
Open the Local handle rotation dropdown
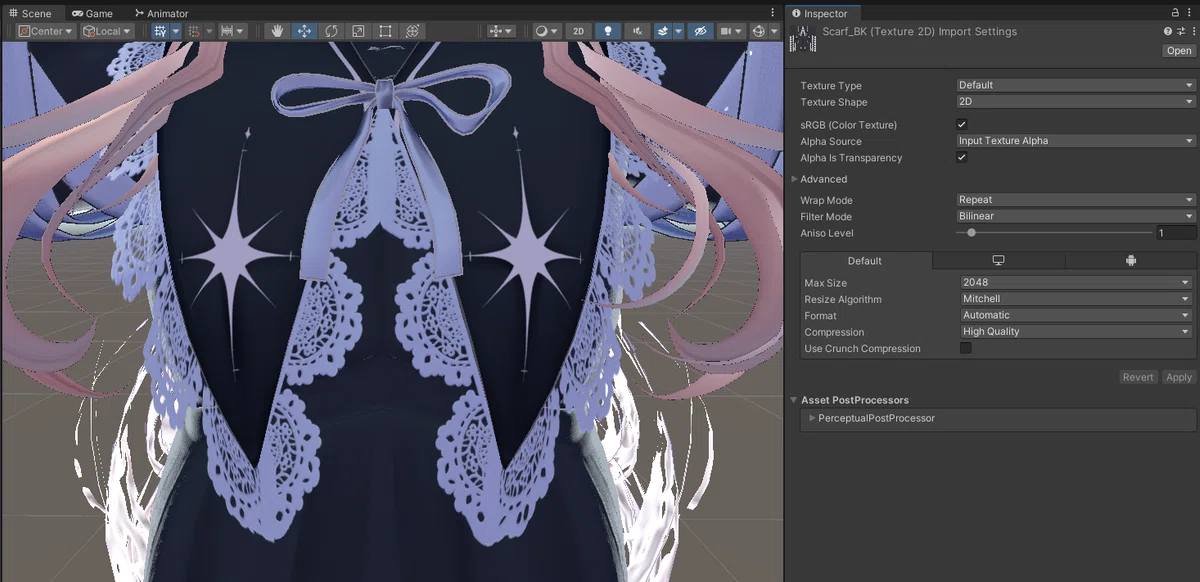pos(107,31)
